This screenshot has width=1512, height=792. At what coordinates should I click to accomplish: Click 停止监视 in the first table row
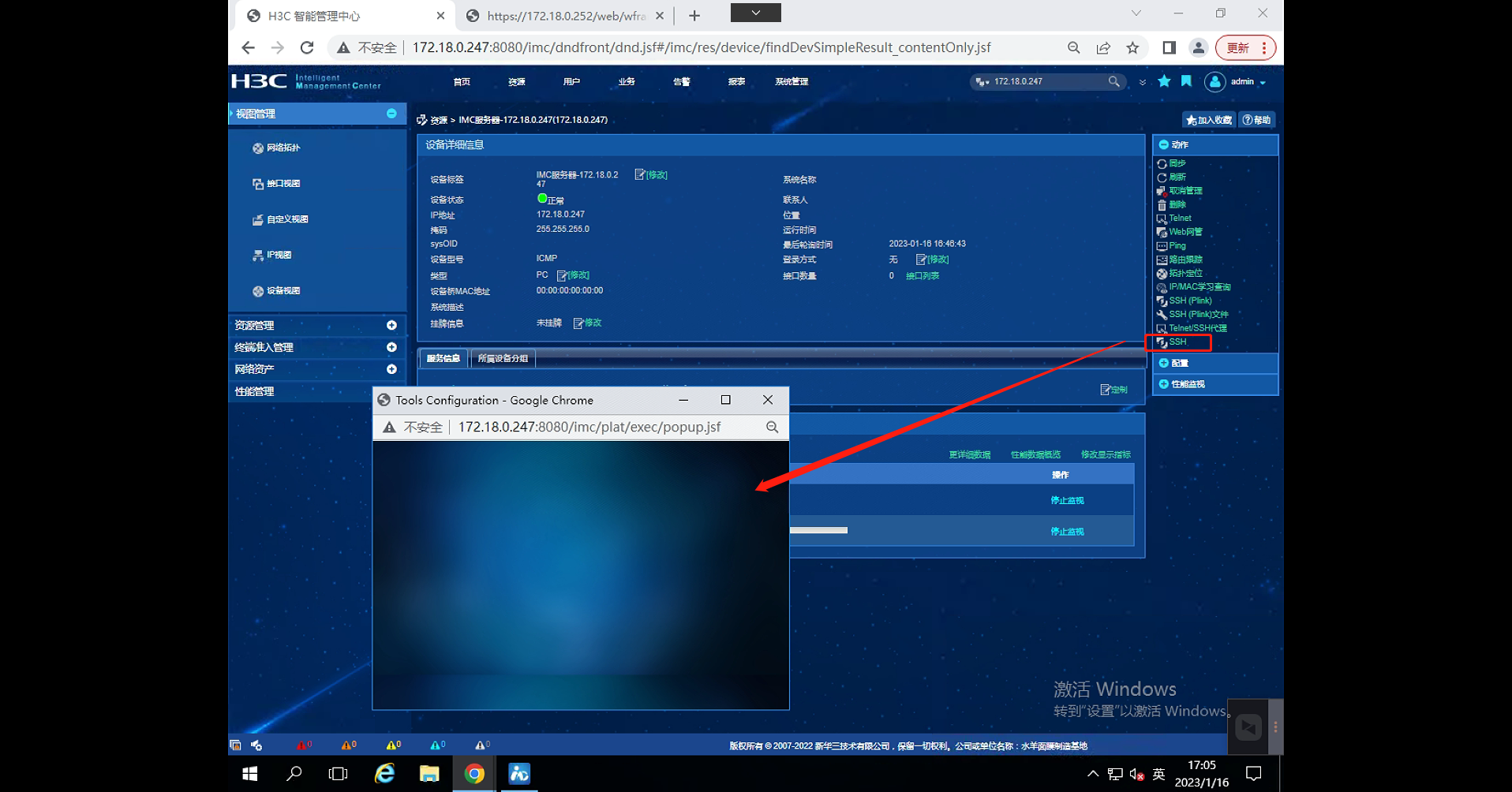[x=1067, y=501]
